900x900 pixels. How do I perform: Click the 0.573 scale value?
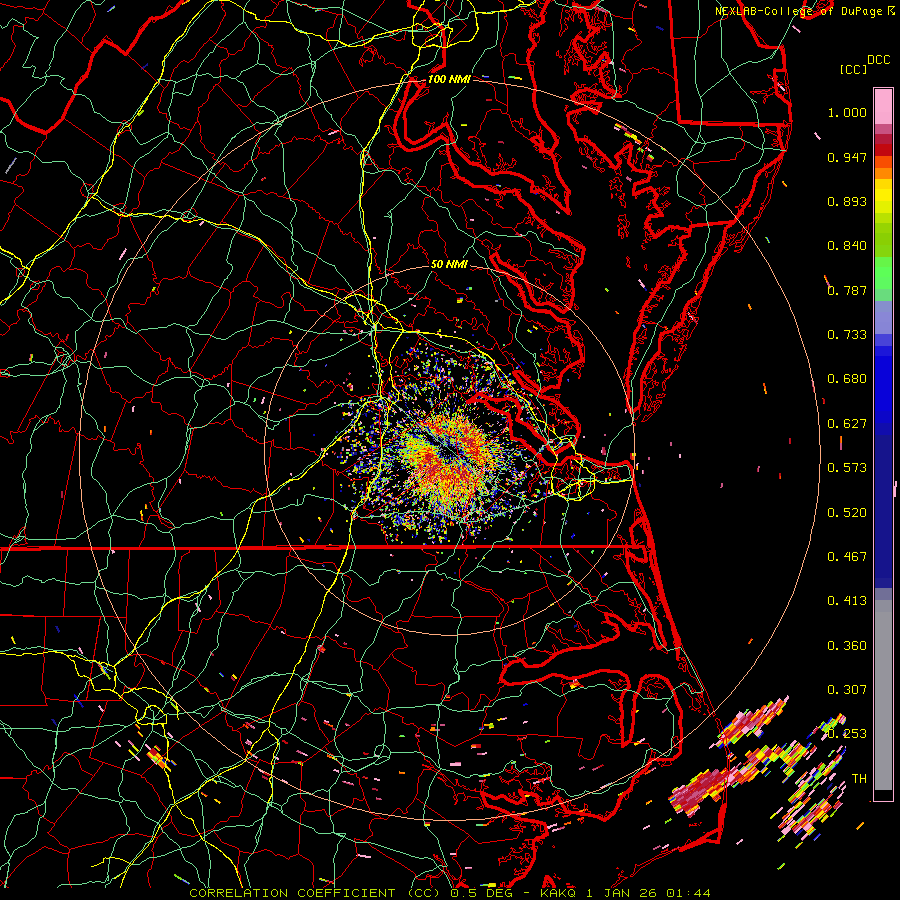tap(847, 468)
